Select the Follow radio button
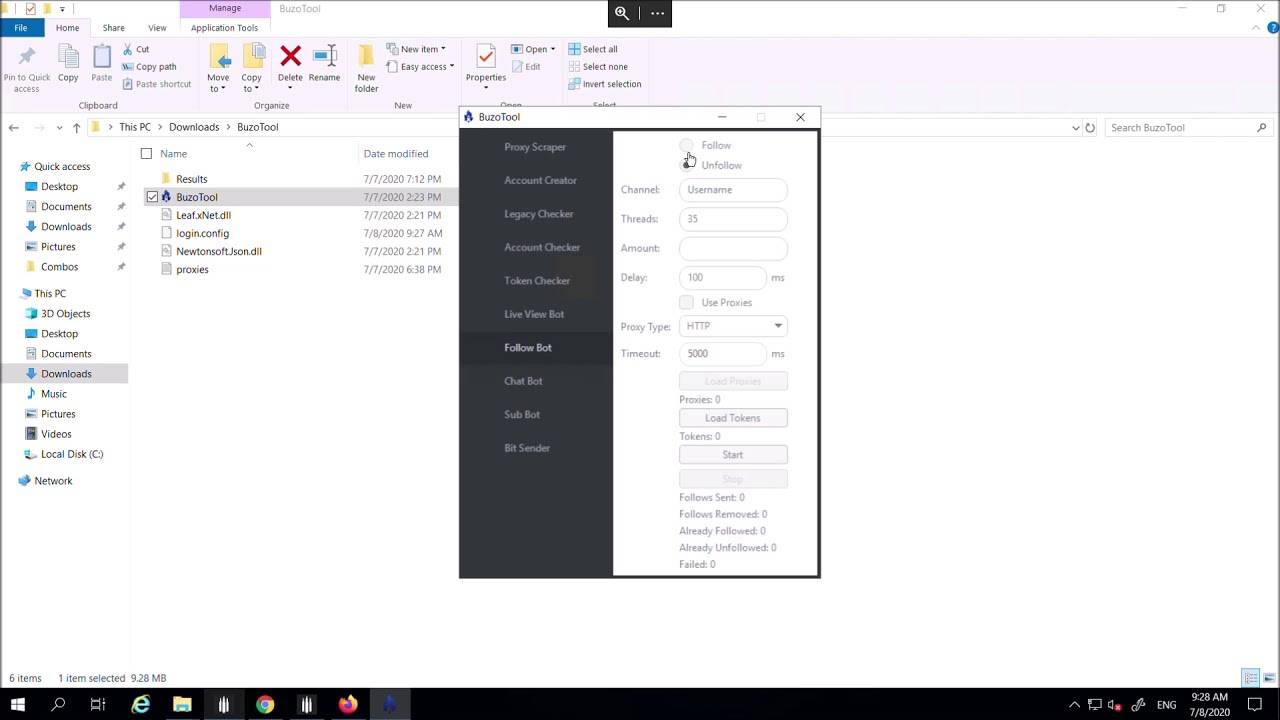 click(x=686, y=146)
